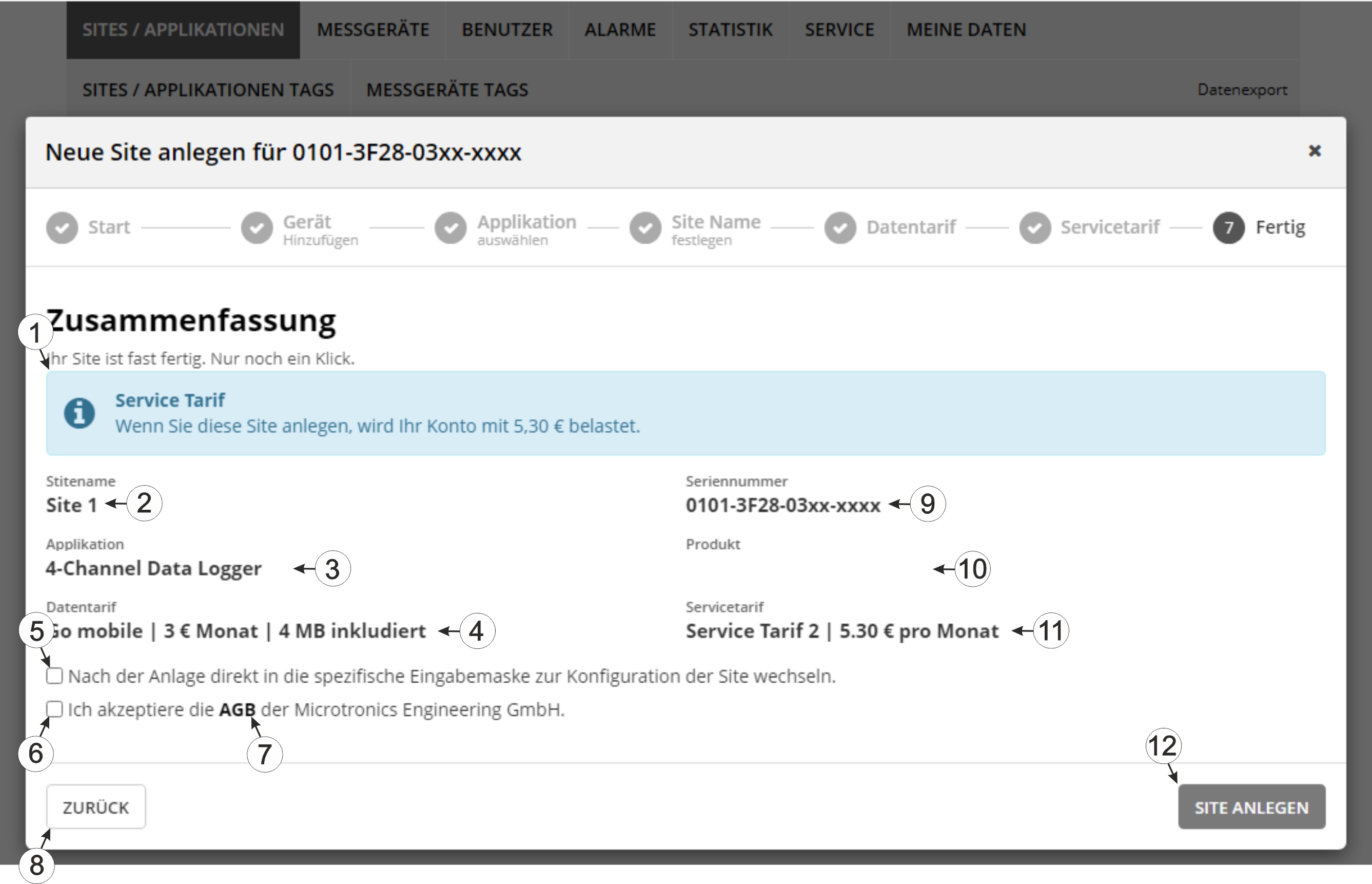Click the Datenexport link
Screen dimensions: 1372x884
(x=1242, y=90)
